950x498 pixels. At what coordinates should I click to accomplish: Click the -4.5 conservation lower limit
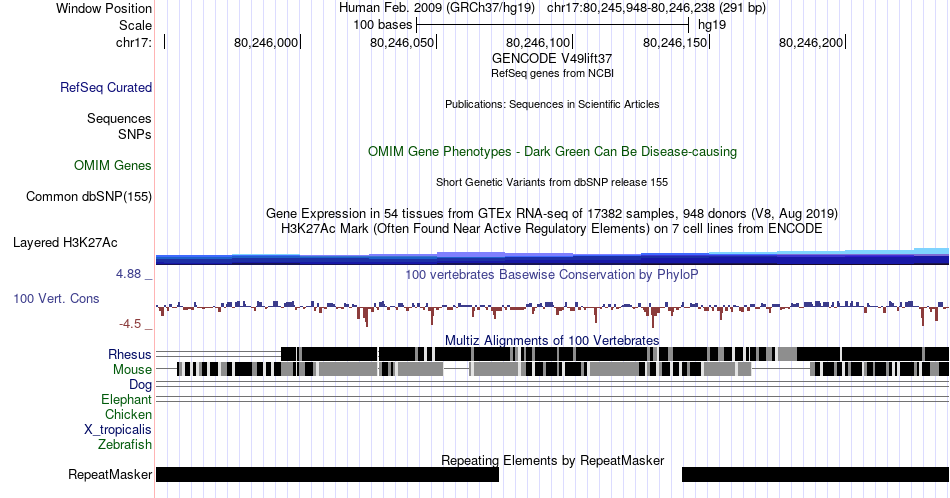click(x=130, y=324)
